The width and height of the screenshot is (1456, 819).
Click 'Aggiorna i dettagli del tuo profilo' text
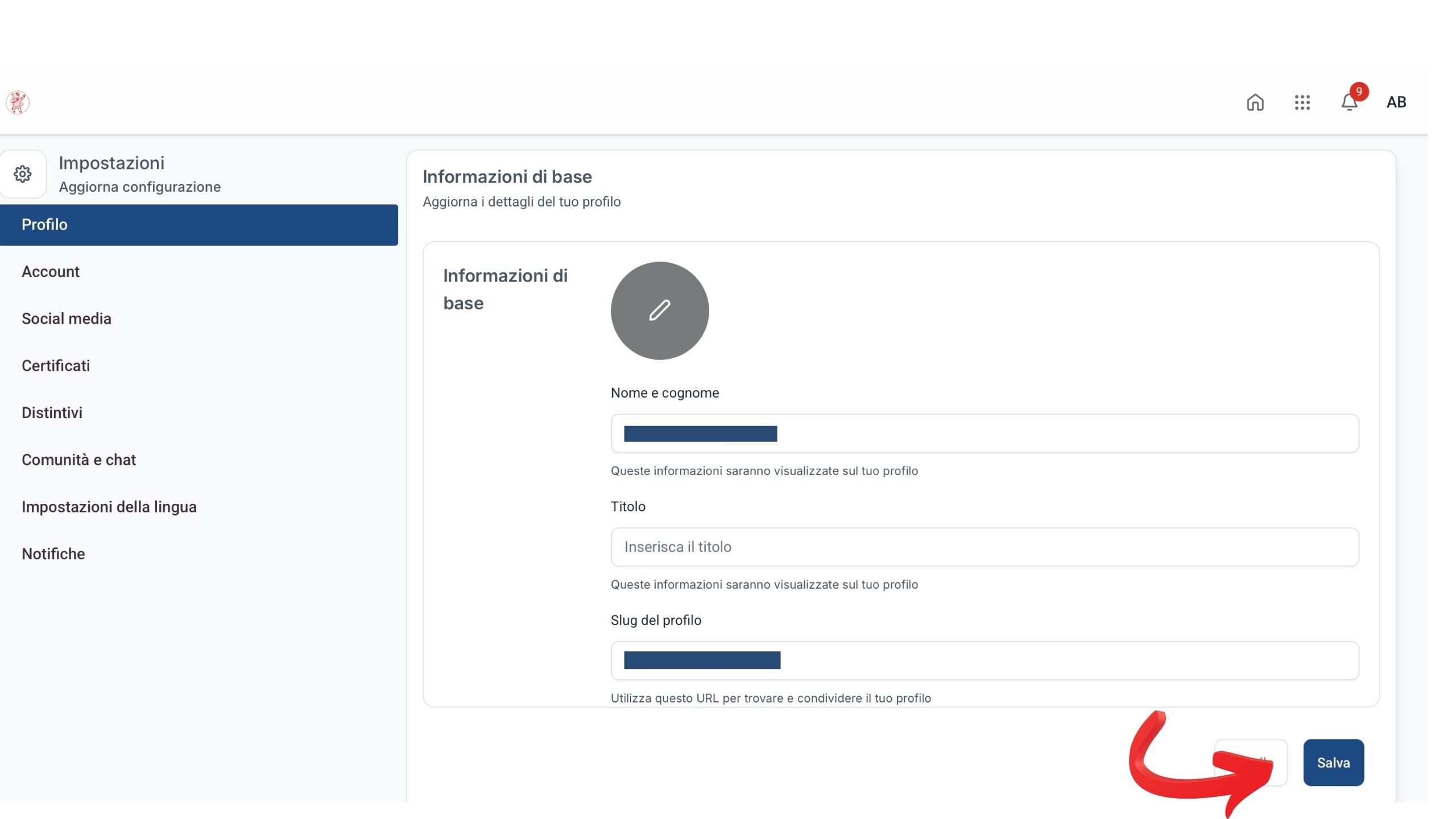(522, 202)
